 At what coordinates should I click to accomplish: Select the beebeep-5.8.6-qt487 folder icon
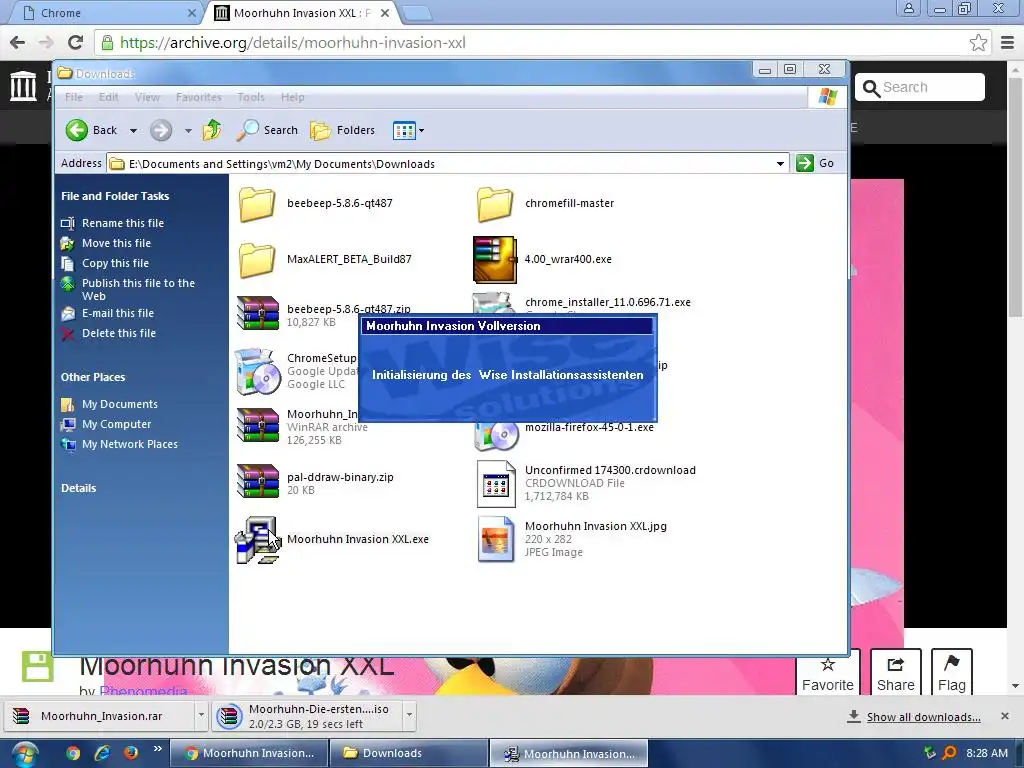(257, 204)
